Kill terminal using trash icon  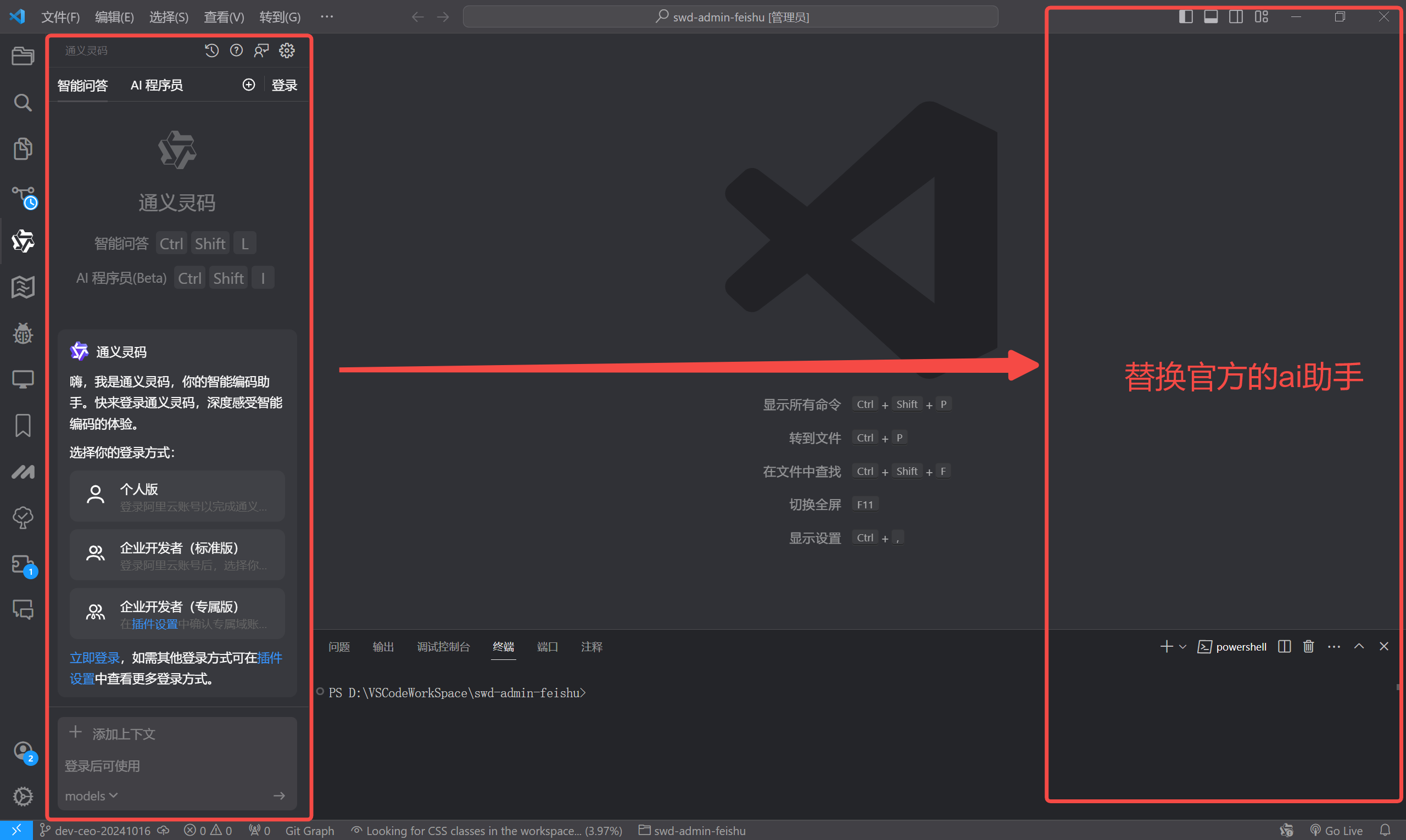[1309, 646]
